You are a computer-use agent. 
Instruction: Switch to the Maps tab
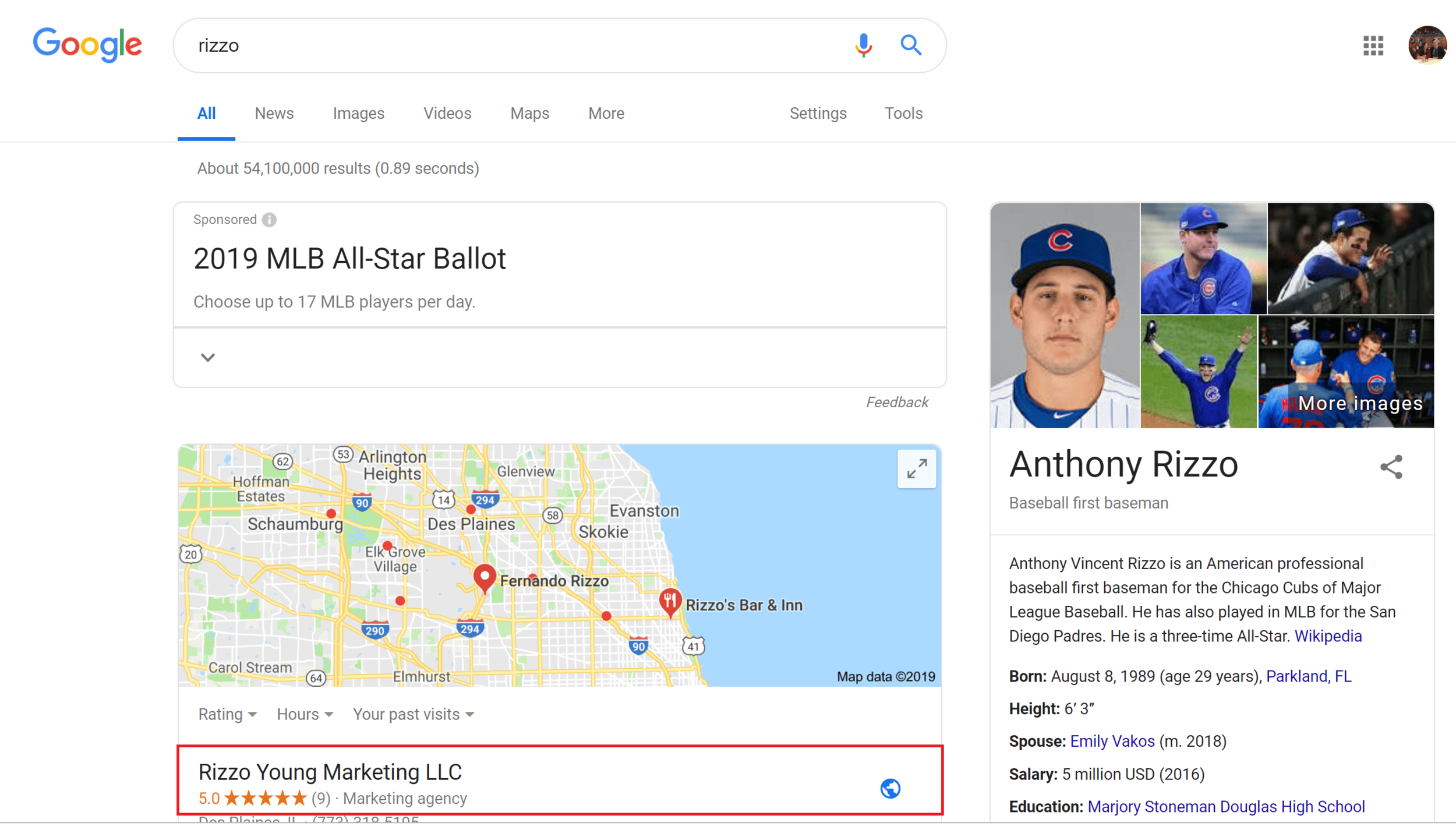point(529,113)
